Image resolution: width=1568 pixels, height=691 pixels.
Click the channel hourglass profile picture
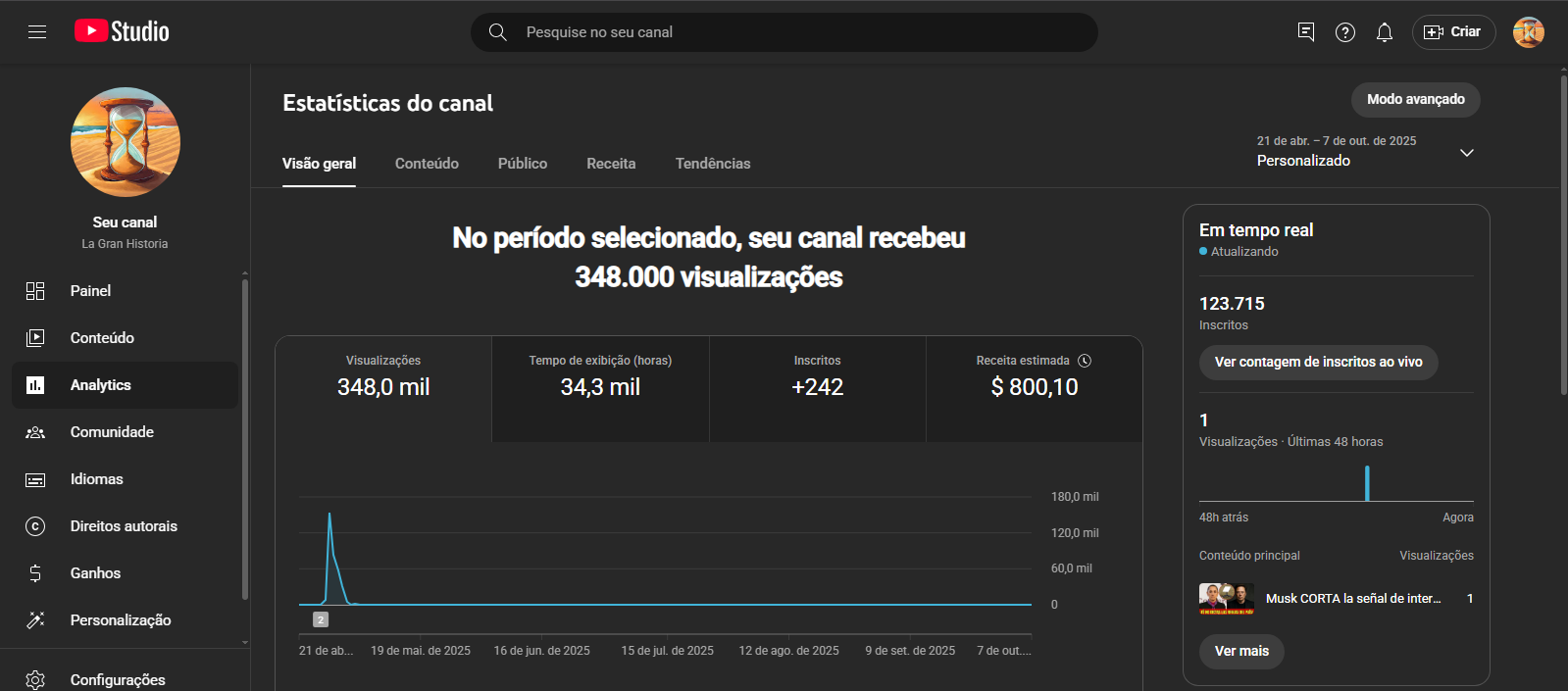coord(126,142)
